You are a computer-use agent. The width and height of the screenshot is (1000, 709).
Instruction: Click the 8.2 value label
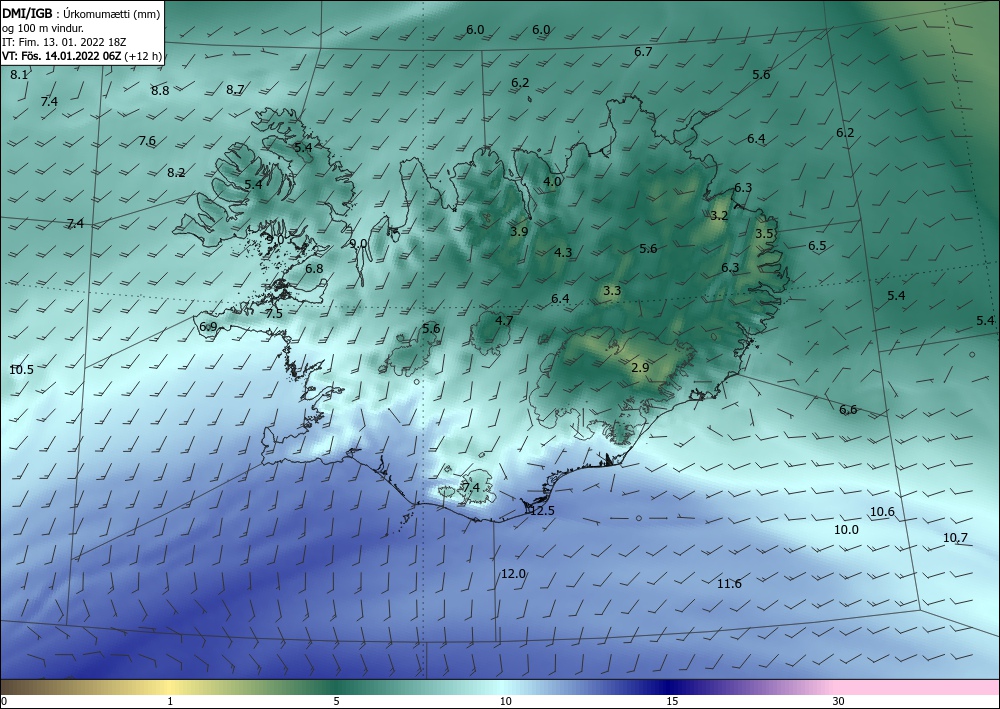176,173
